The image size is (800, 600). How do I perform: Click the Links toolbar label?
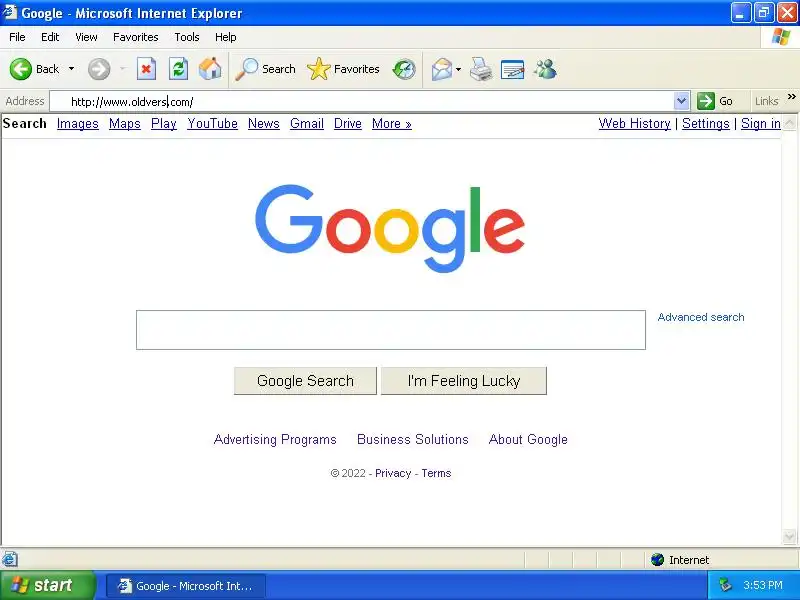pyautogui.click(x=766, y=101)
